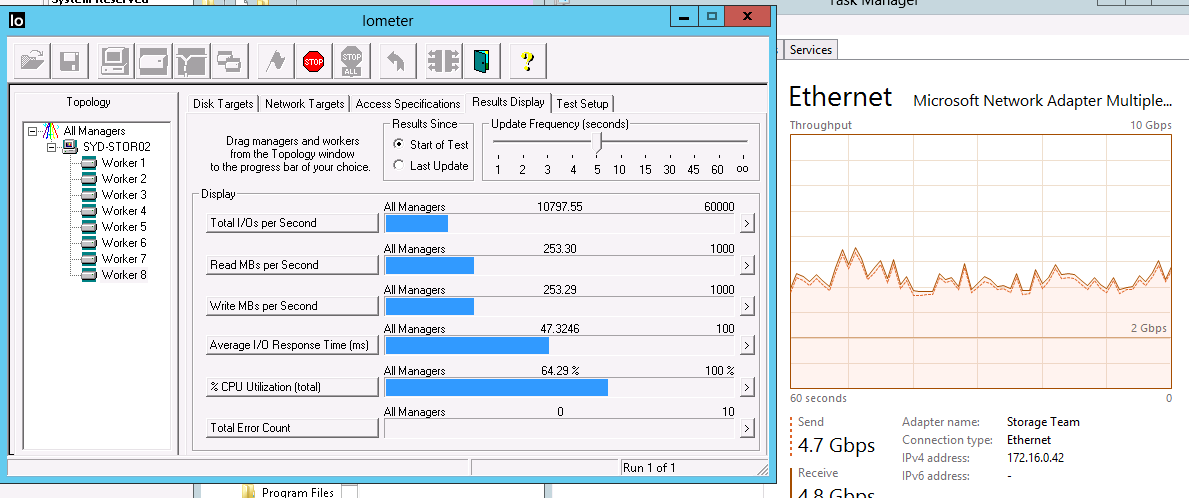Screen dimensions: 1189x498
Task: Start tests green flag icon
Action: (275, 61)
